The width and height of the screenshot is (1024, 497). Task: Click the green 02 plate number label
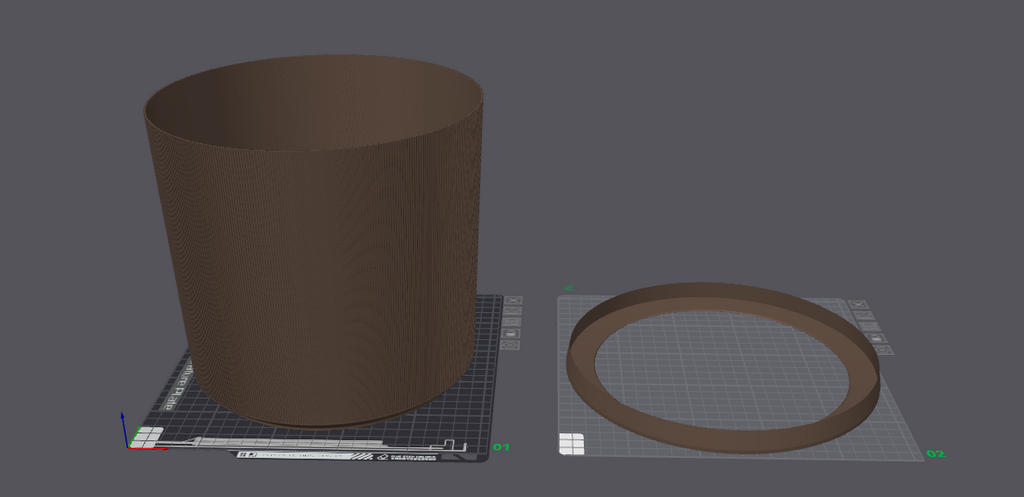(935, 454)
